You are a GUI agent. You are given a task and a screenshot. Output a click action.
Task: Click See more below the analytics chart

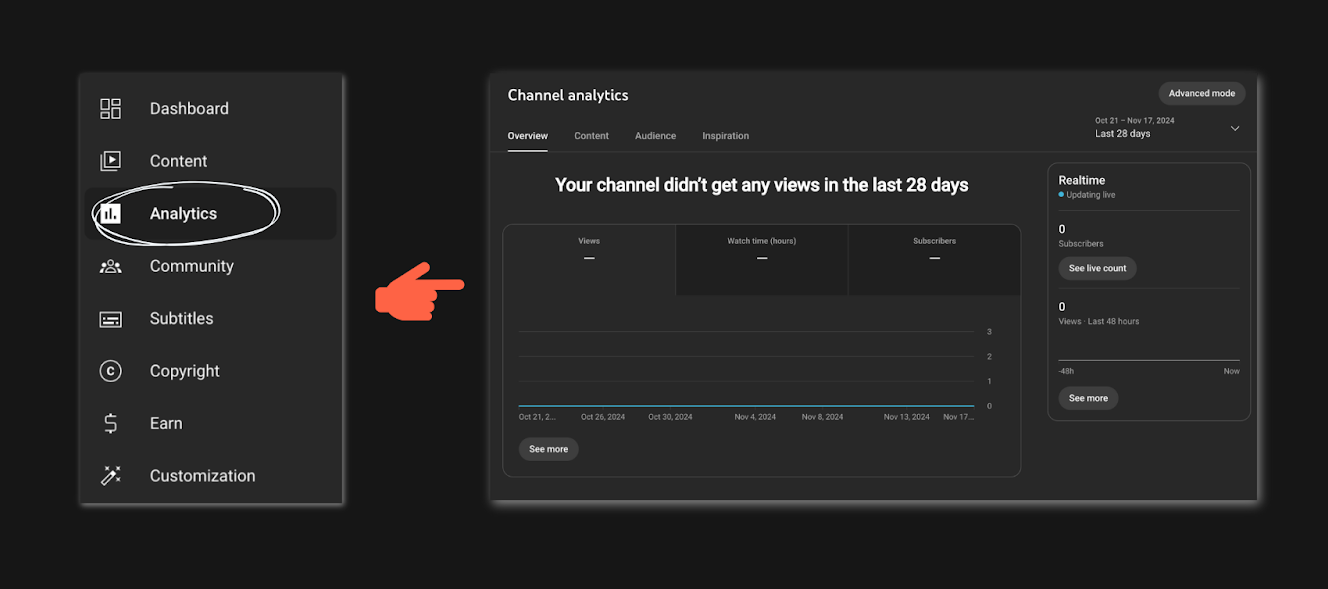coord(548,449)
